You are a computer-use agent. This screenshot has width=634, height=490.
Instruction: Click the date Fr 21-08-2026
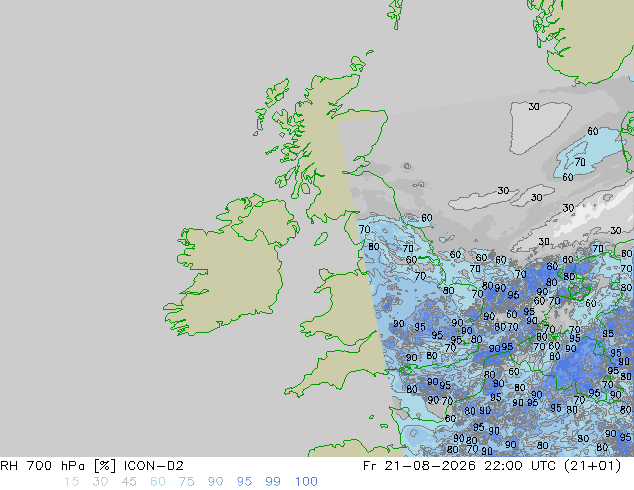419,466
